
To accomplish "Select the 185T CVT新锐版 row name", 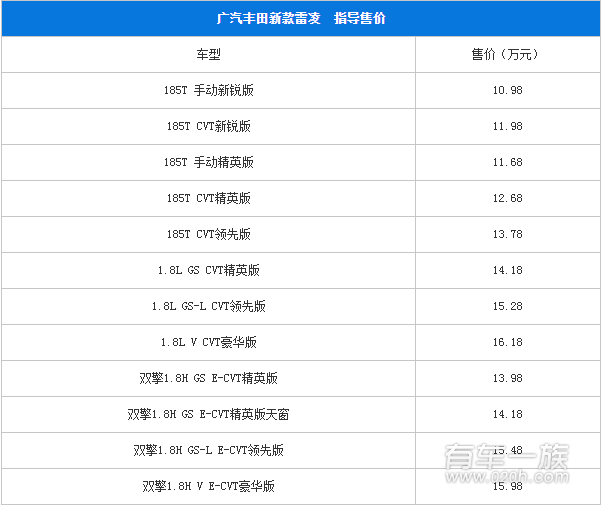I will click(209, 126).
